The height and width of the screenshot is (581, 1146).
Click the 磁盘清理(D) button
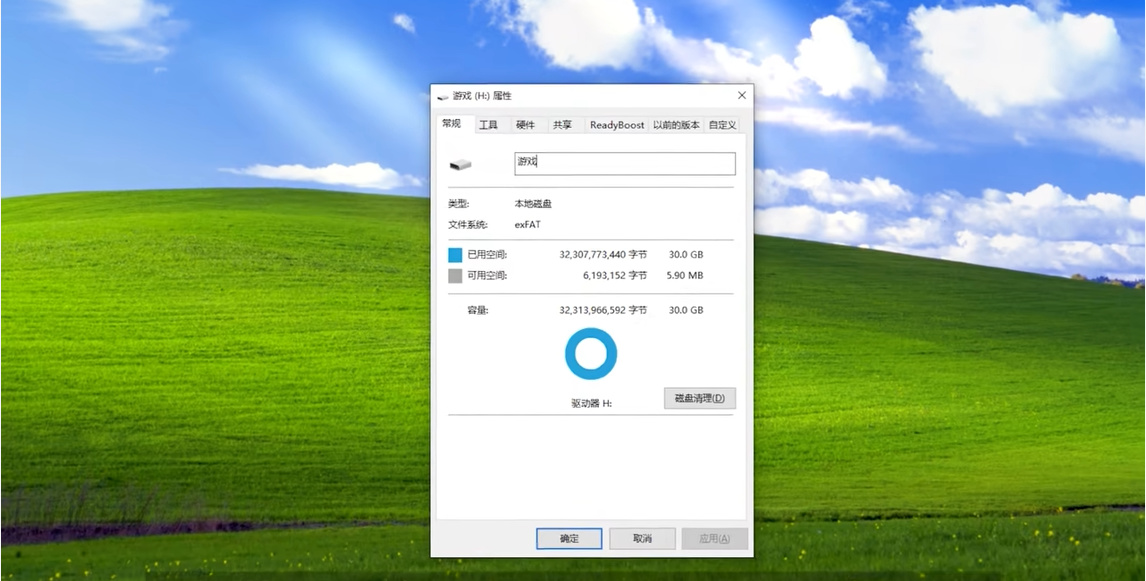[699, 398]
